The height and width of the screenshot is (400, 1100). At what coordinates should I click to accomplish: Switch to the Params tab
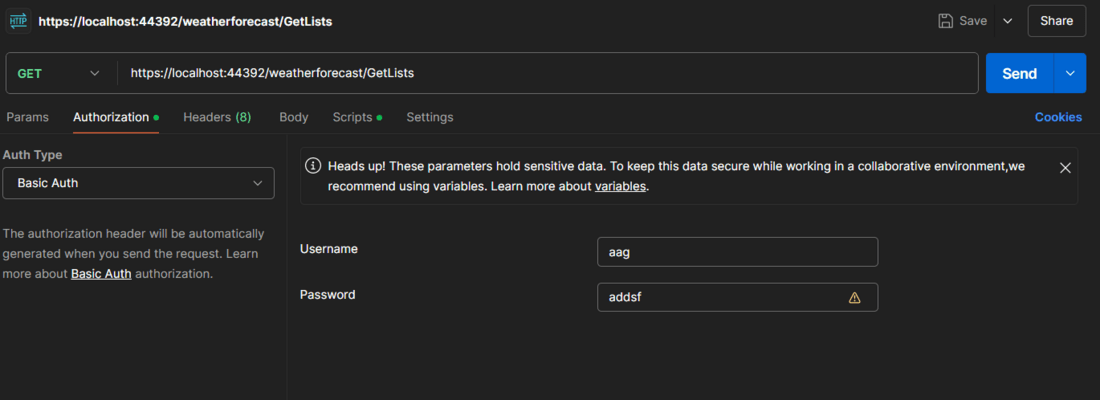(x=27, y=117)
